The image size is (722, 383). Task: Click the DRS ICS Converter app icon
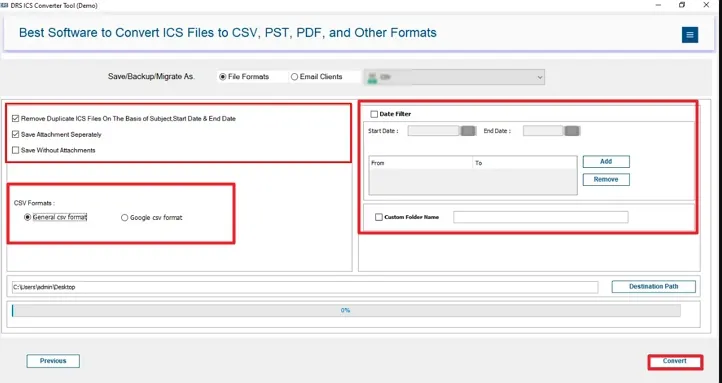[x=5, y=6]
